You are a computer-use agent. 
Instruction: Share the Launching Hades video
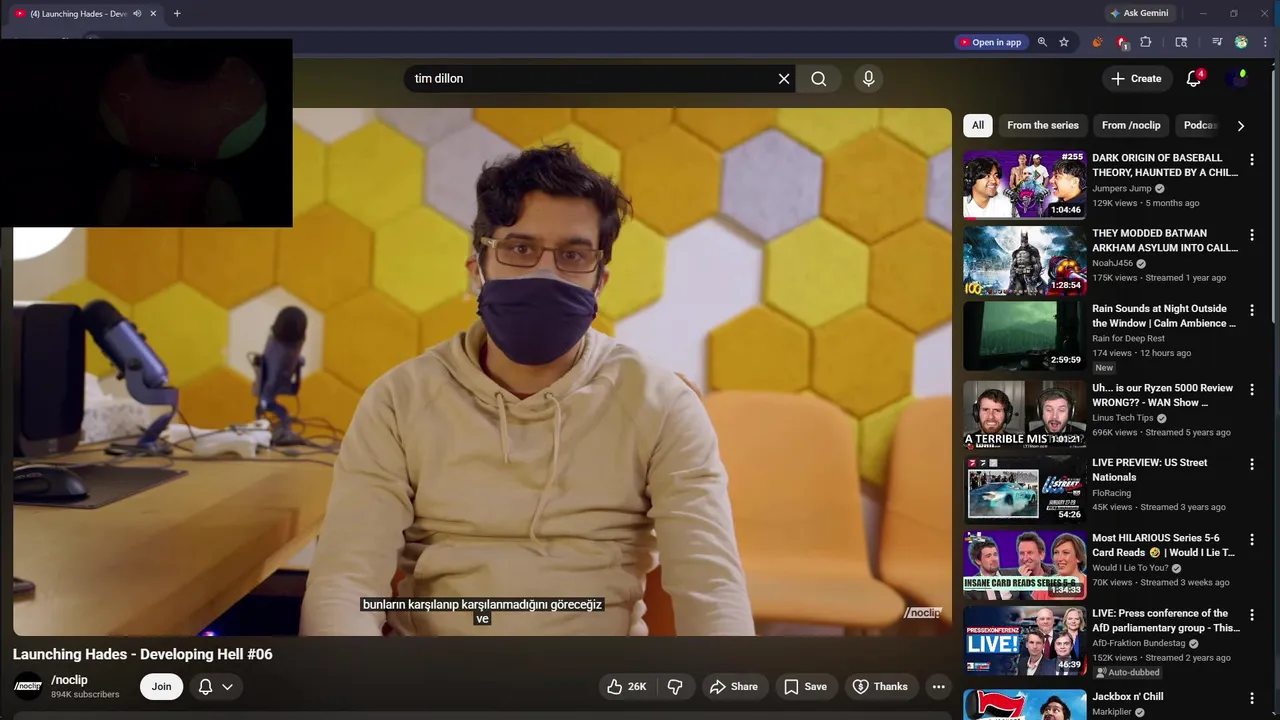pos(733,687)
